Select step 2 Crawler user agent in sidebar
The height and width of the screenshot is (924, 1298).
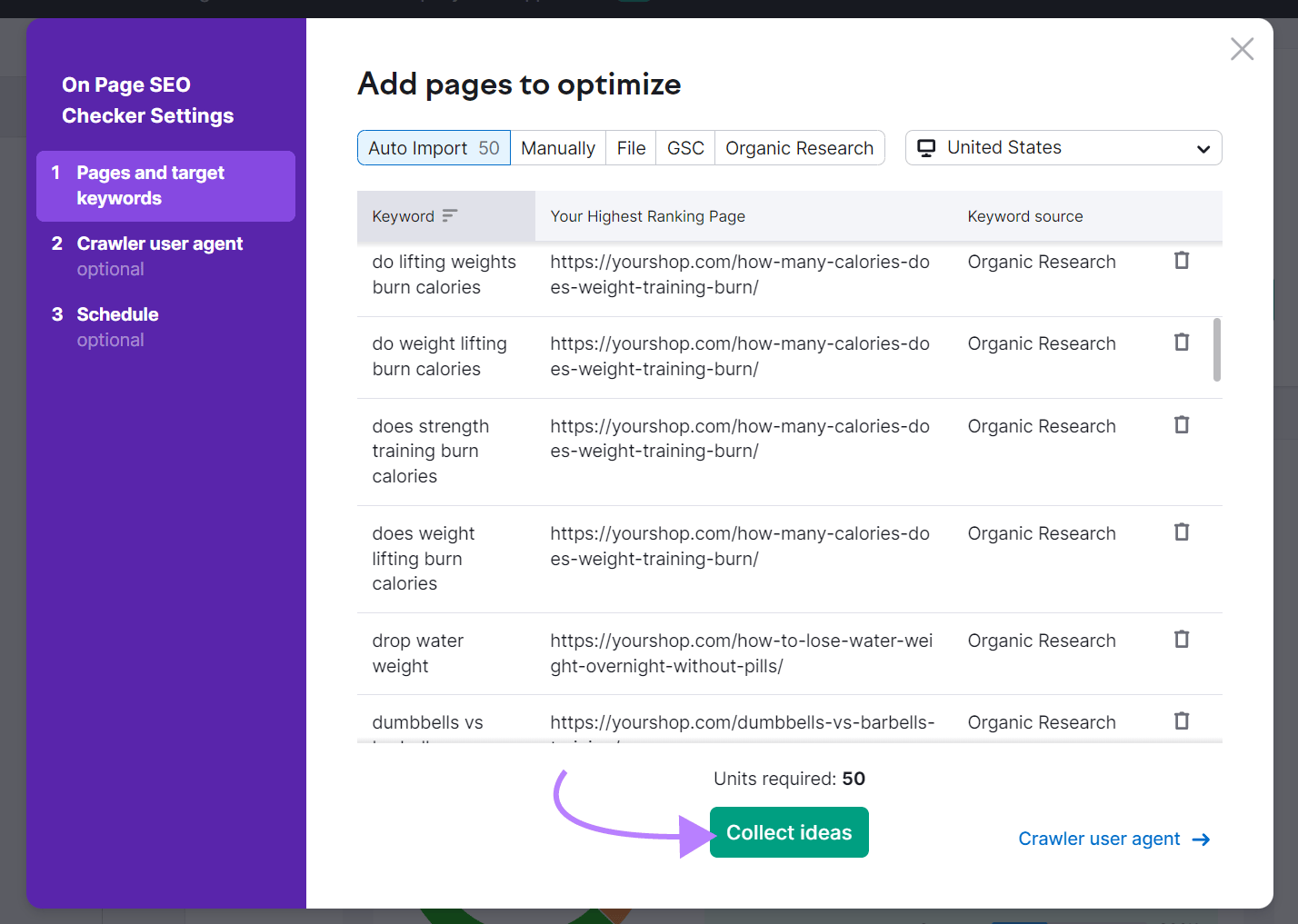pos(160,243)
